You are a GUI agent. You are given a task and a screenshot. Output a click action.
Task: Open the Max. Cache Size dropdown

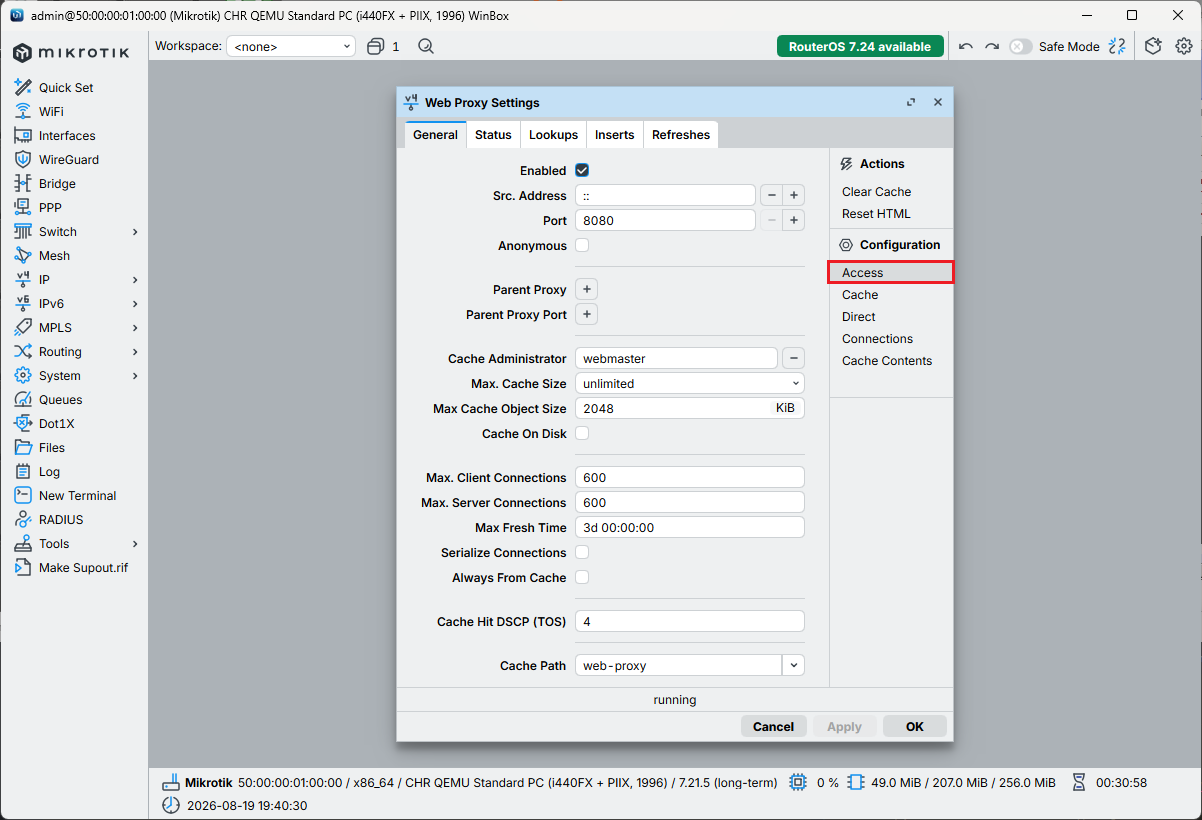click(x=690, y=383)
